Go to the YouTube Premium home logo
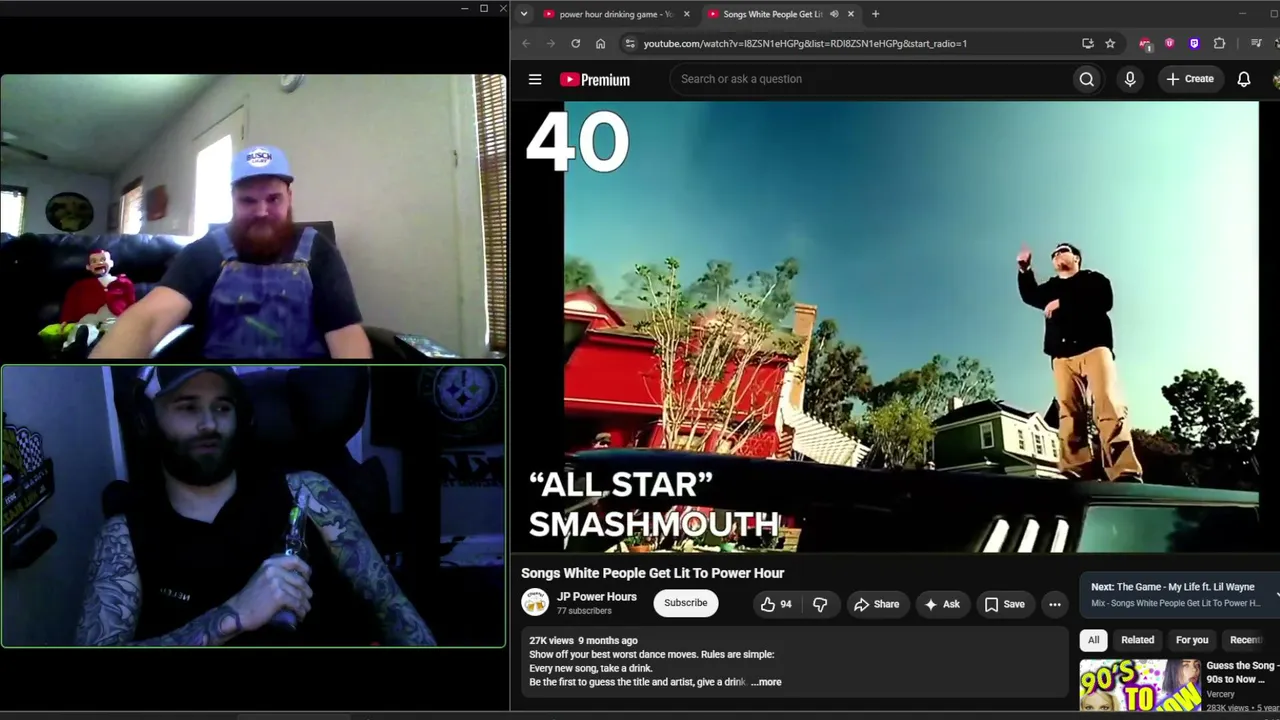This screenshot has height=720, width=1280. coord(595,80)
